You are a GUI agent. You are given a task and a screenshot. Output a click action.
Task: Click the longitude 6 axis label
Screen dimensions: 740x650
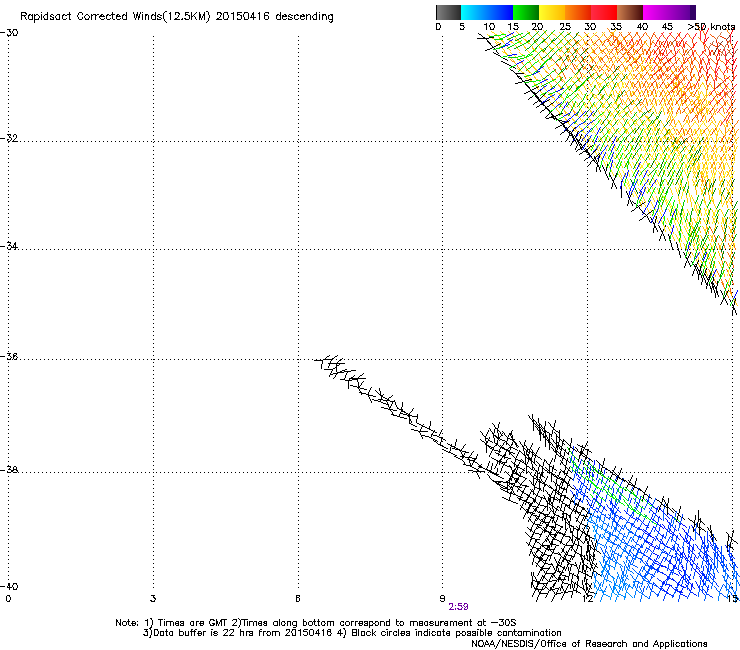tap(298, 599)
